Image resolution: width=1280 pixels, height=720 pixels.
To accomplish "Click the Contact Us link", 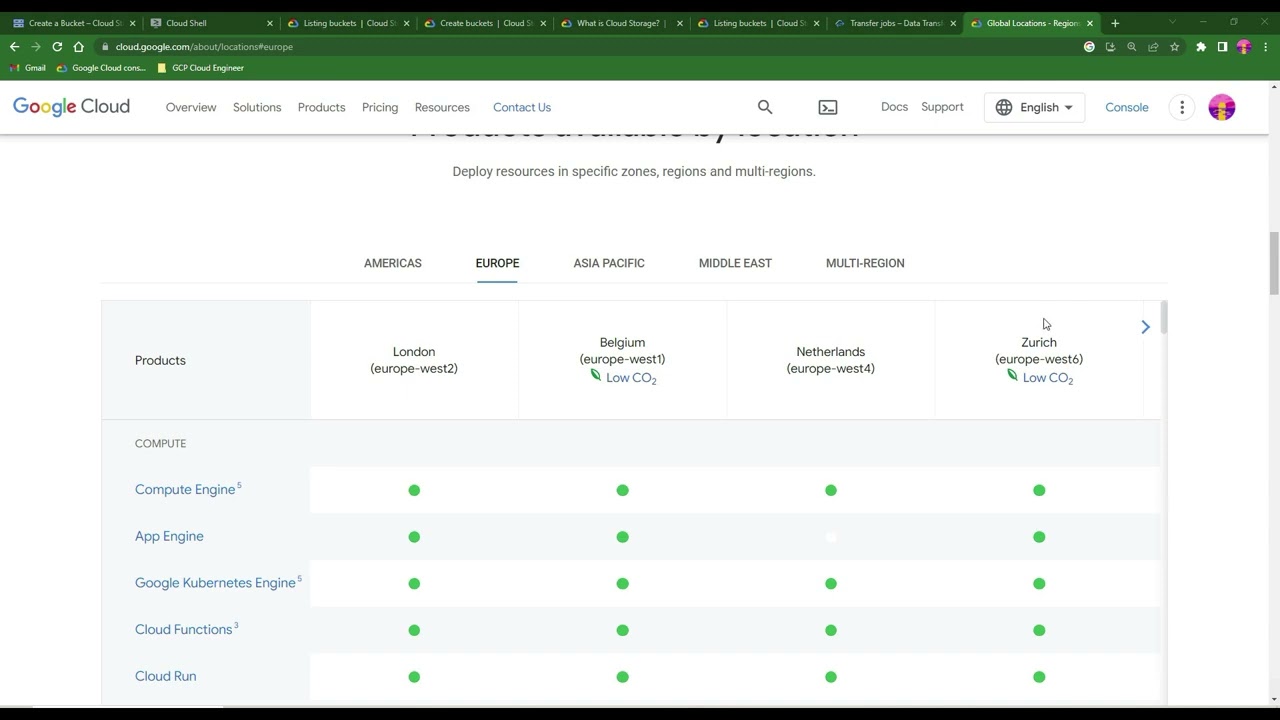I will click(522, 107).
